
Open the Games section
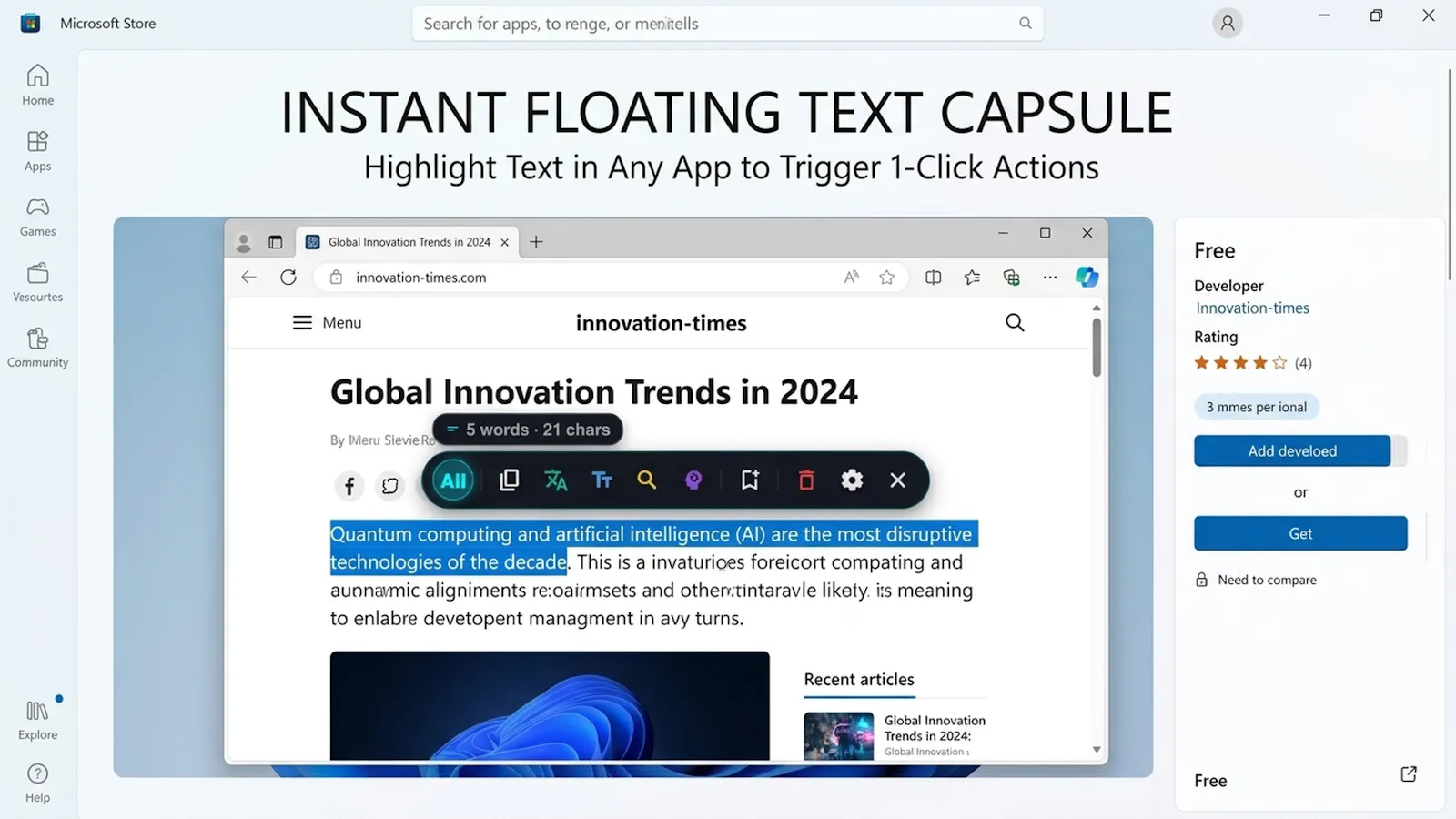coord(38,217)
